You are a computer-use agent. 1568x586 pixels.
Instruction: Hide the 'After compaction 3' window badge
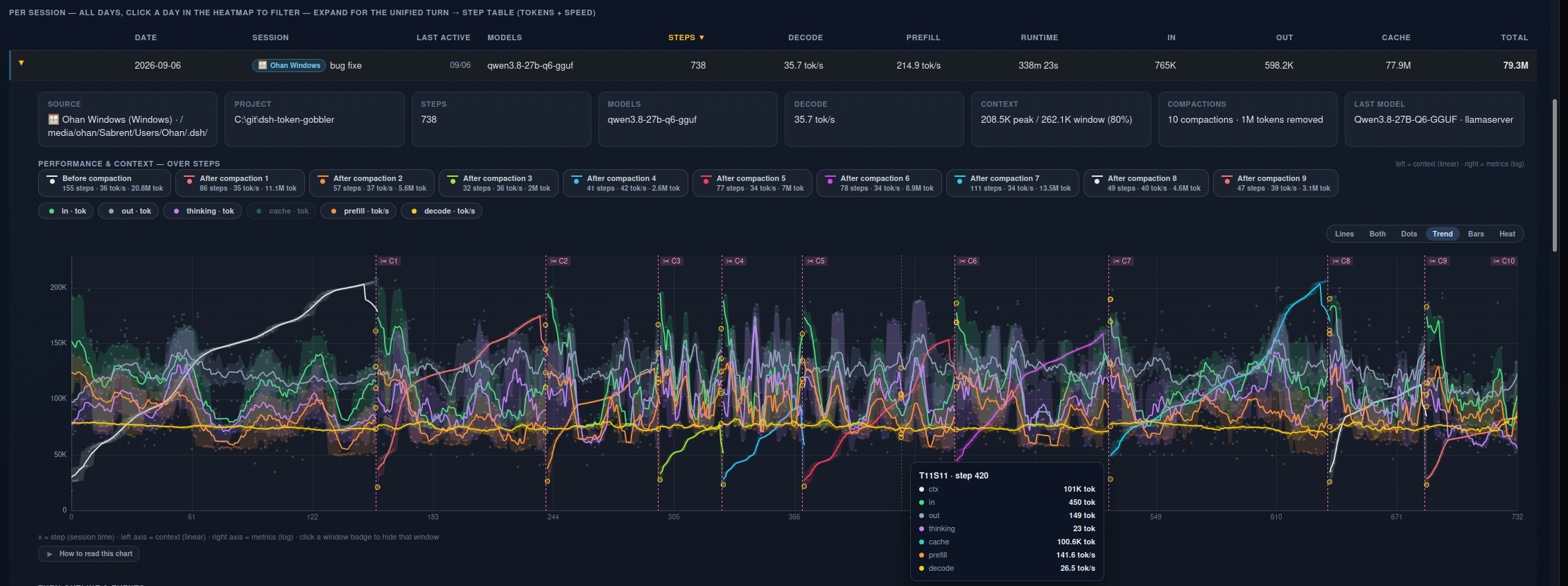498,183
